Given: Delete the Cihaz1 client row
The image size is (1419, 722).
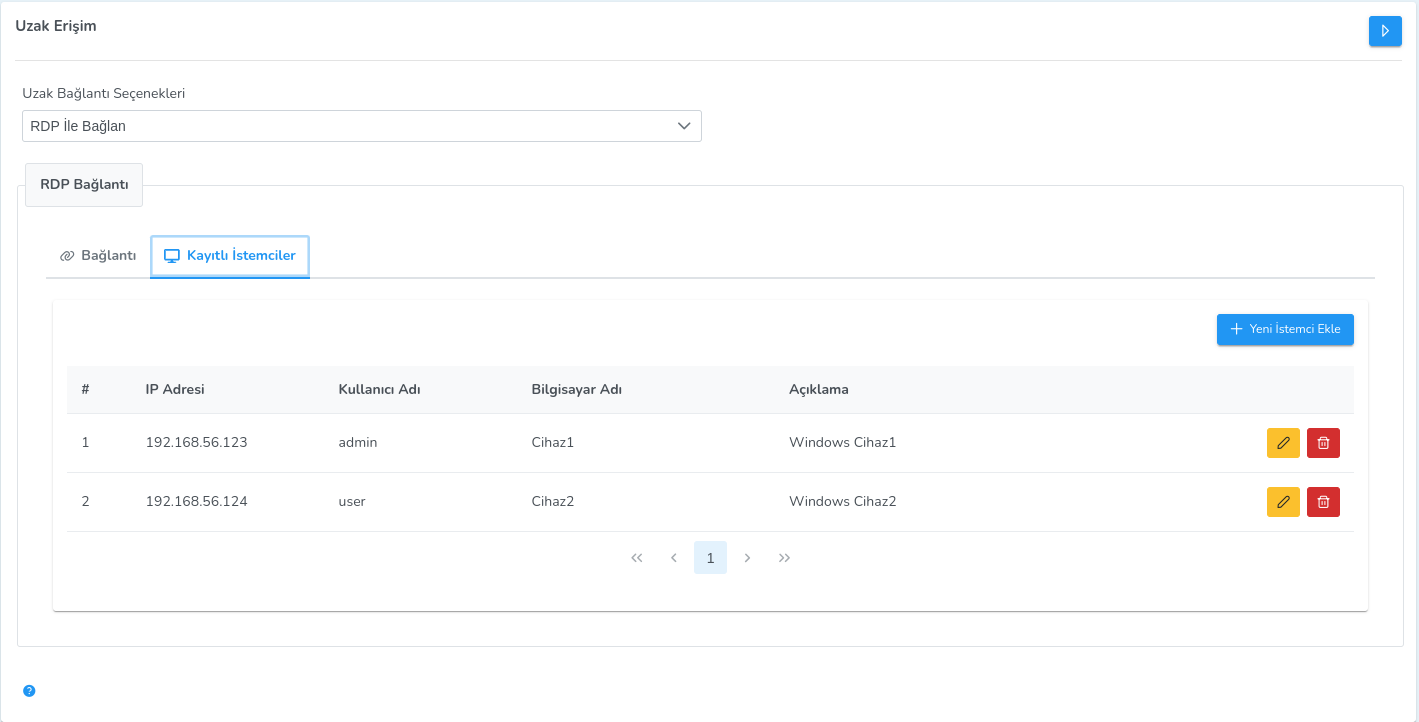Looking at the screenshot, I should 1323,443.
